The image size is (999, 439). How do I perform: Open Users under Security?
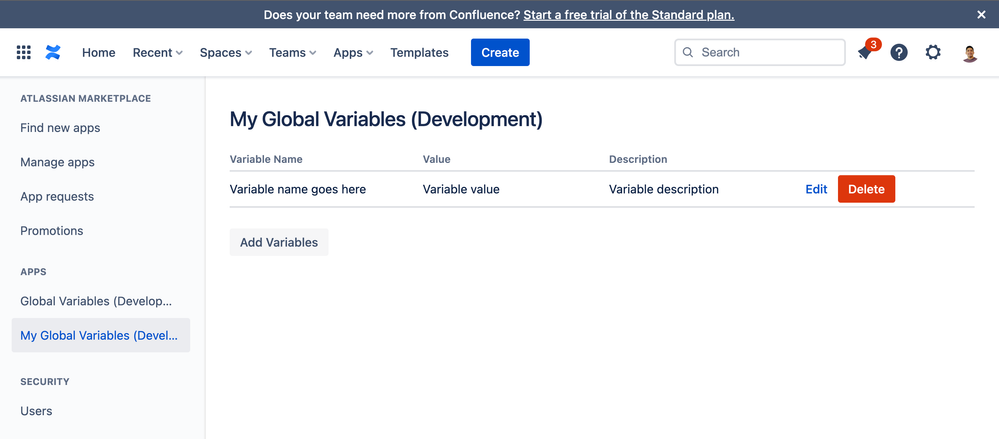tap(36, 411)
